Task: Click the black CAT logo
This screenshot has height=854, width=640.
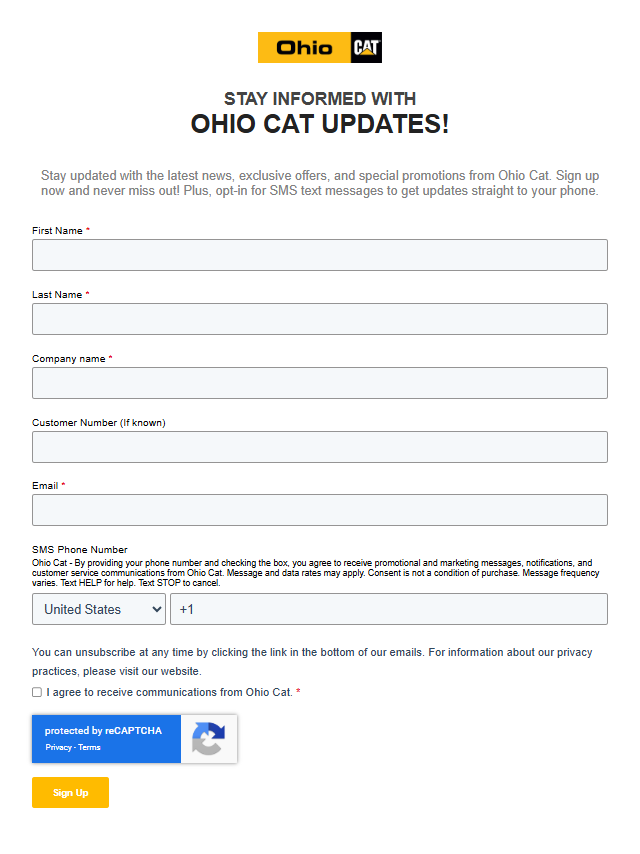Action: 366,48
